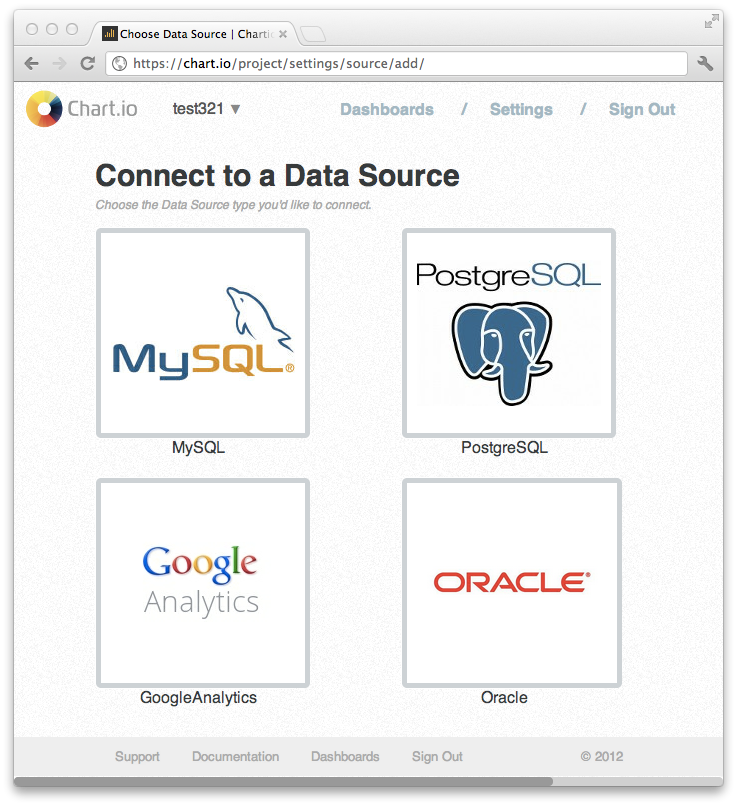Viewport: 737px width, 806px height.
Task: Click the window close traffic light button
Action: [32, 29]
